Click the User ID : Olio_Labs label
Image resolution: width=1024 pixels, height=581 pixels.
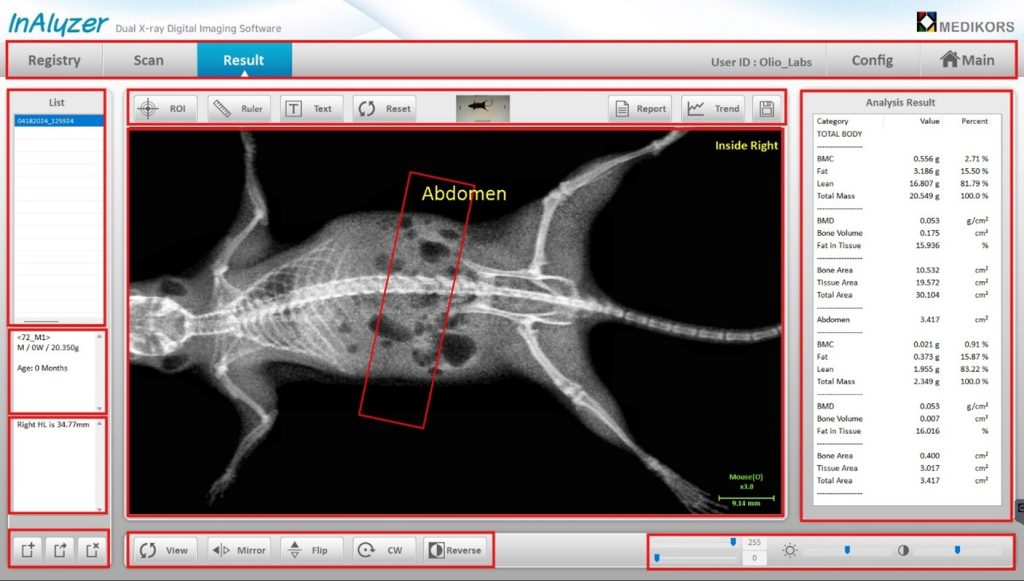pos(761,62)
